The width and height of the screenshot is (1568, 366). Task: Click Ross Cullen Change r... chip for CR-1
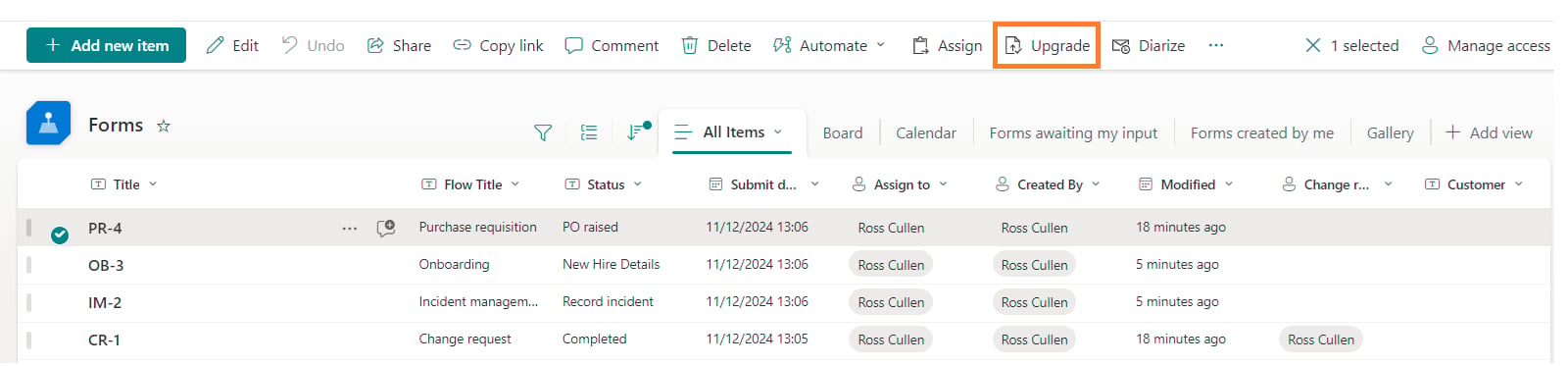(1321, 340)
